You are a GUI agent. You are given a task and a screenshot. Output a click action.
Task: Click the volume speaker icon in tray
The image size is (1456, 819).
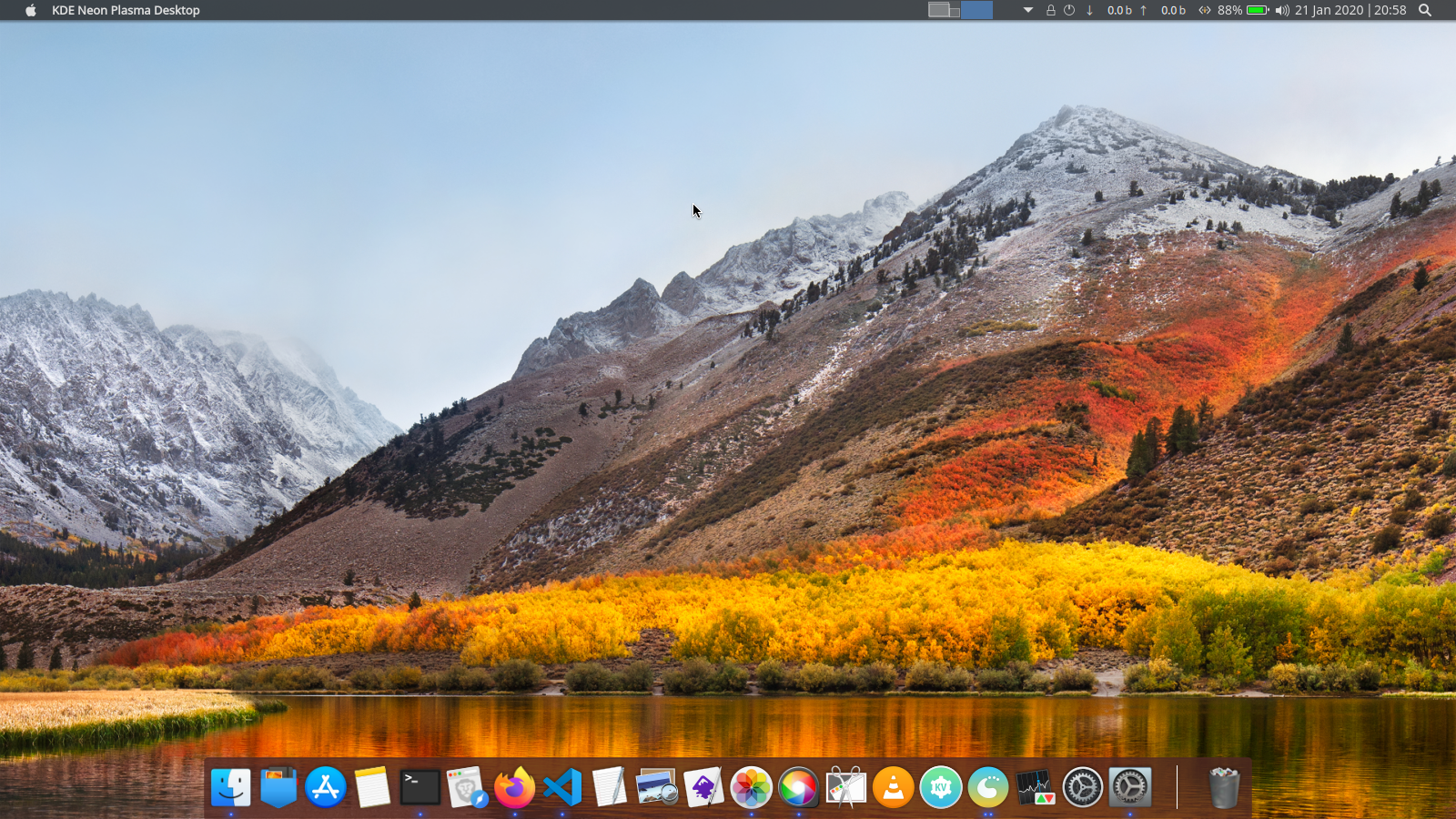[x=1282, y=10]
